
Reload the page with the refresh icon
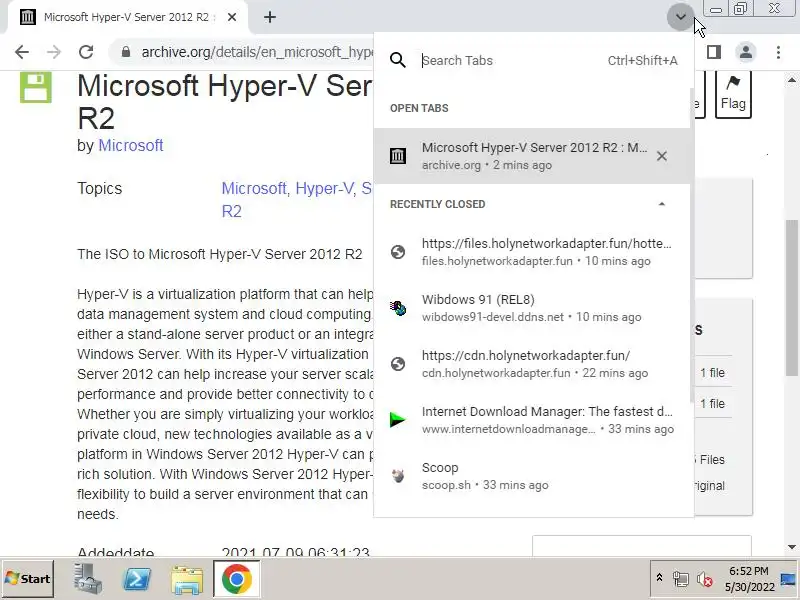coord(86,52)
